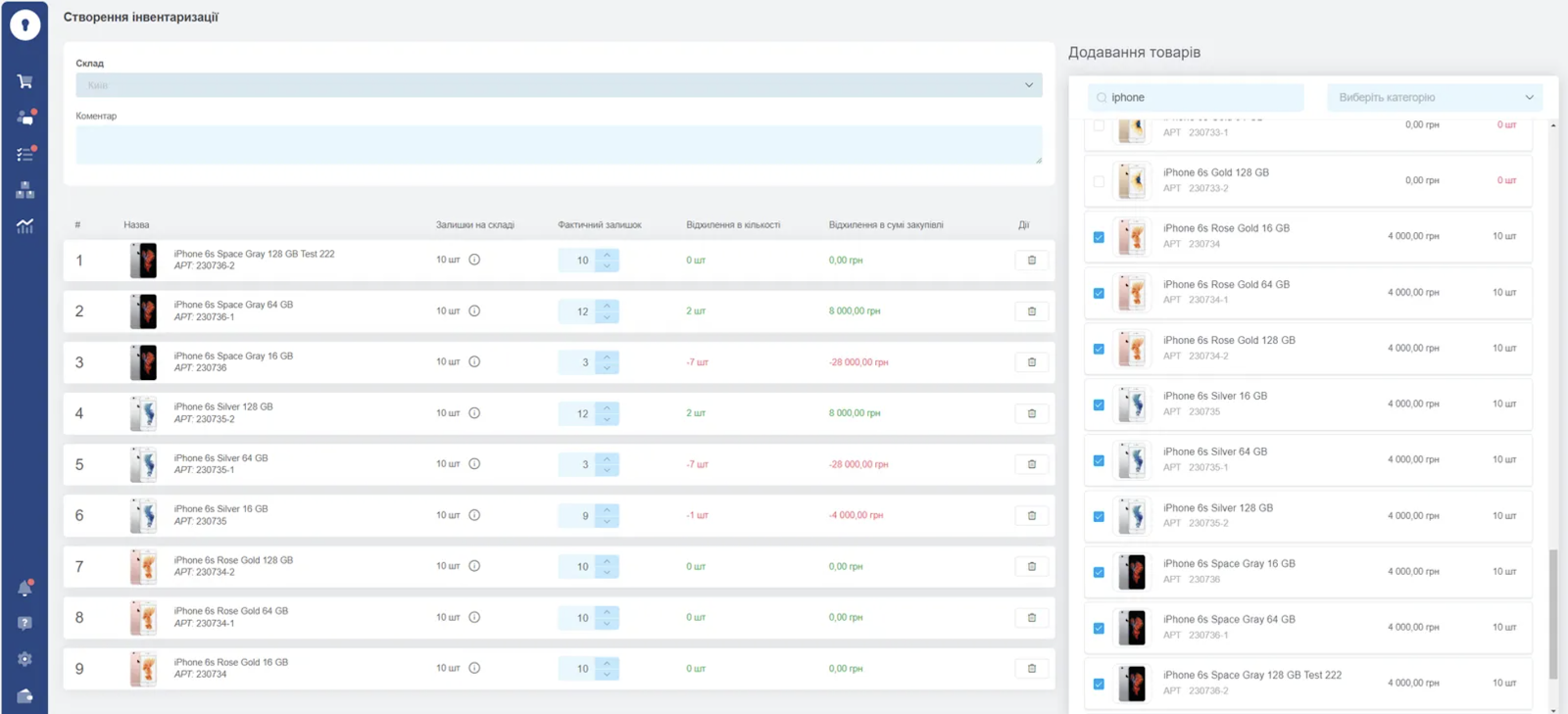This screenshot has width=1568, height=714.
Task: Delete row 5 iPhone 6s Silver 64 GB
Action: pyautogui.click(x=1031, y=464)
